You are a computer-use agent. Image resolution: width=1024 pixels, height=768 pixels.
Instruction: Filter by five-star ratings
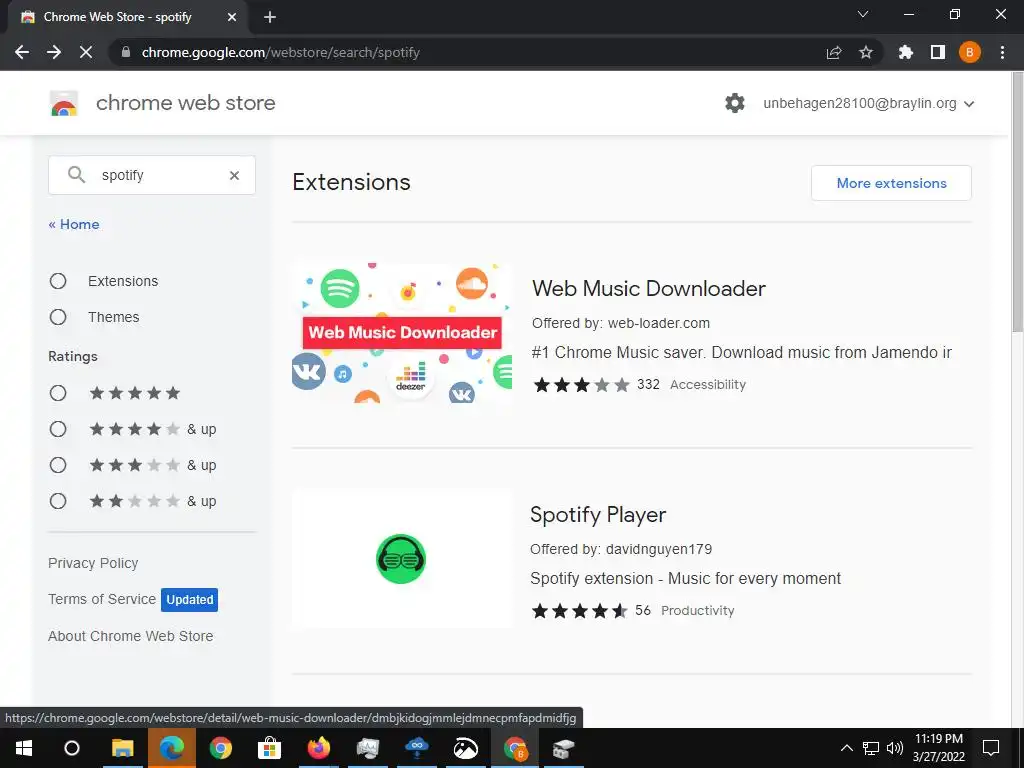tap(58, 393)
